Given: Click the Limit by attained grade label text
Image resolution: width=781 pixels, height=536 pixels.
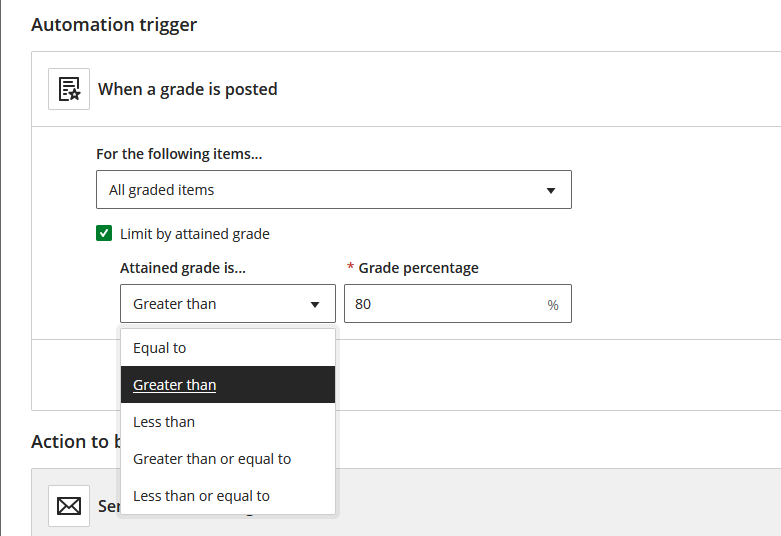Looking at the screenshot, I should coord(195,234).
